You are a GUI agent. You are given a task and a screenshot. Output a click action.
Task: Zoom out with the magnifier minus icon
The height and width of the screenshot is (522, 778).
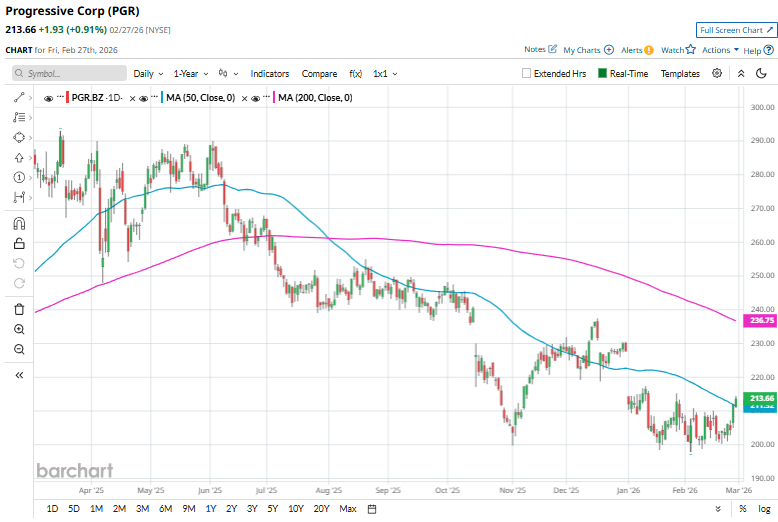click(19, 349)
